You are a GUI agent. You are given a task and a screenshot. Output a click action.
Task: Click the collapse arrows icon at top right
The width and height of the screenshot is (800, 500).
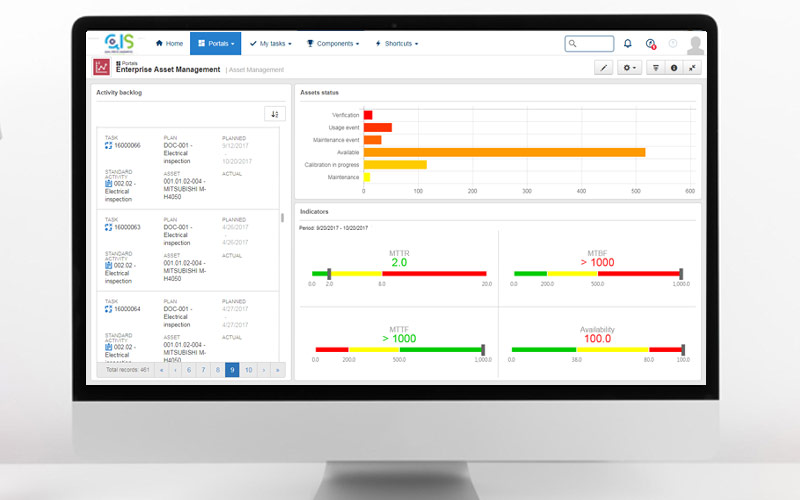click(692, 68)
